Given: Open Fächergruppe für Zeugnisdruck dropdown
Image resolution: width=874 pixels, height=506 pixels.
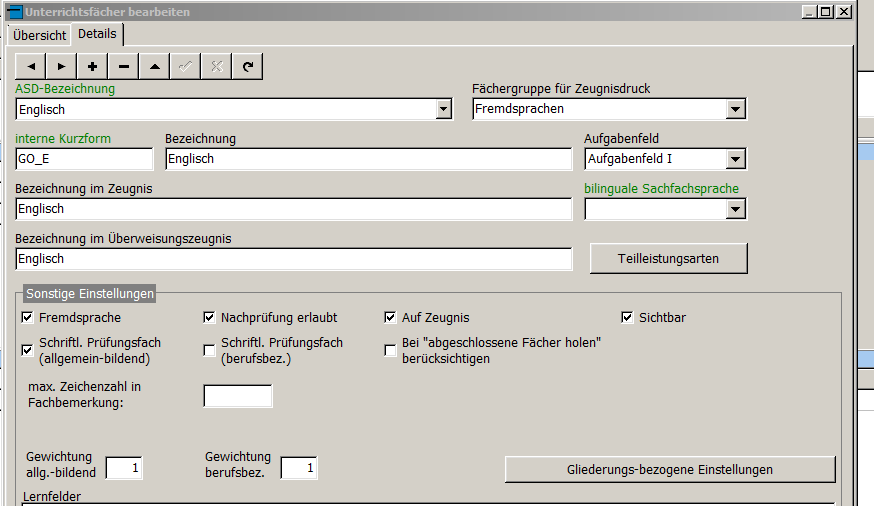Looking at the screenshot, I should pyautogui.click(x=736, y=109).
